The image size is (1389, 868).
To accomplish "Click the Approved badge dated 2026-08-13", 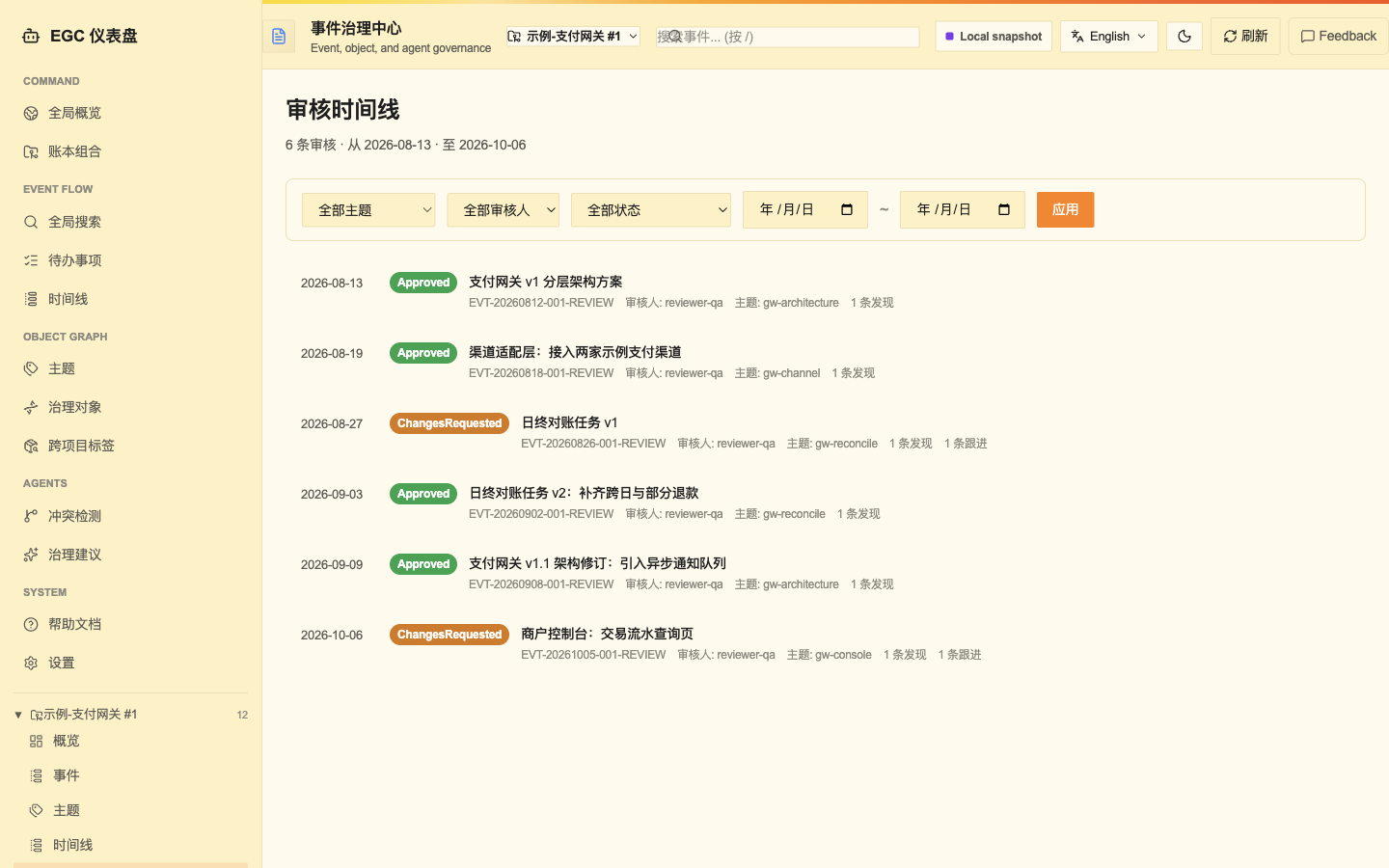I will [x=423, y=283].
